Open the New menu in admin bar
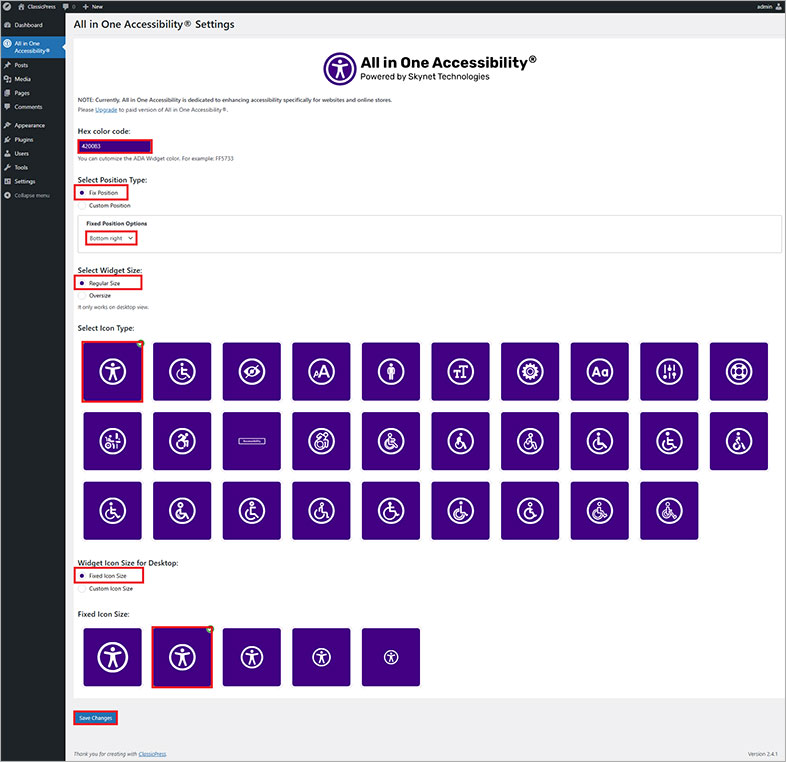The height and width of the screenshot is (762, 786). [91, 6]
